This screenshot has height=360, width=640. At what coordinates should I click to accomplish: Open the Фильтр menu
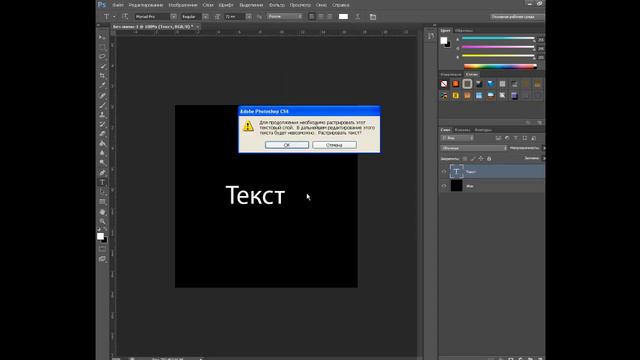click(x=277, y=5)
